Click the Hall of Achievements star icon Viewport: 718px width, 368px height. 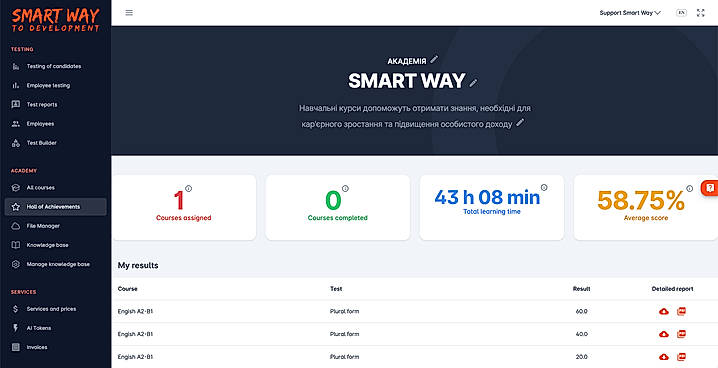(16, 207)
